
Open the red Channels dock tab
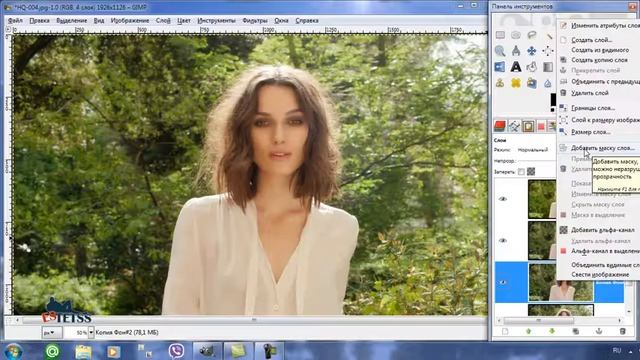pyautogui.click(x=541, y=126)
